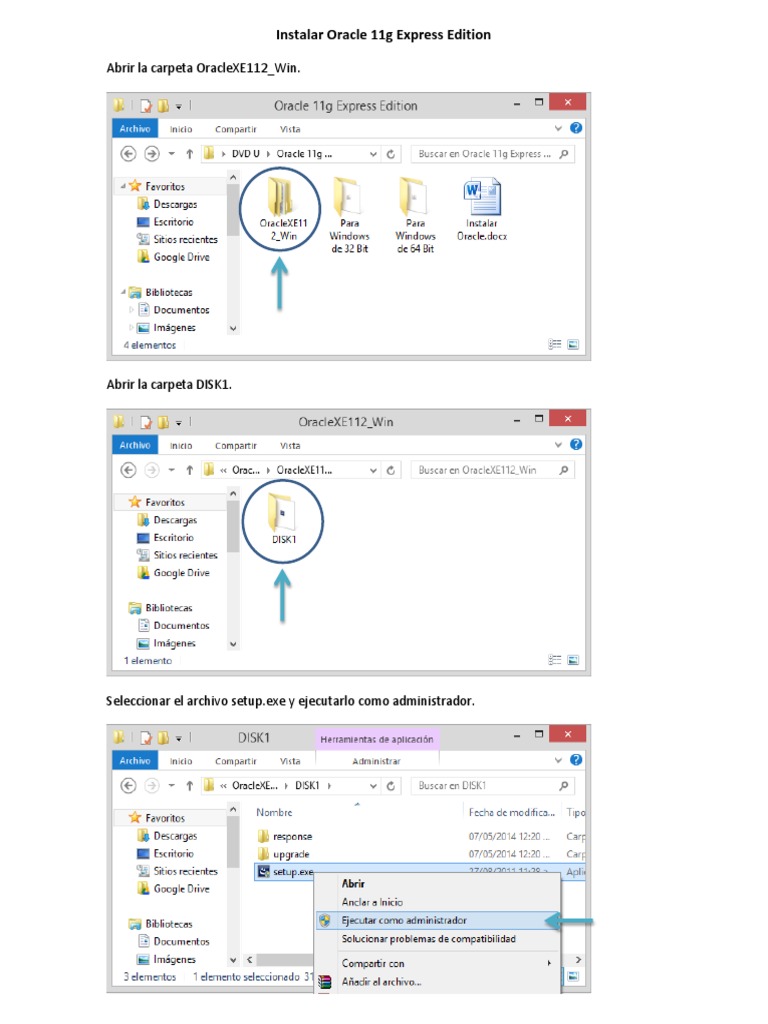The width and height of the screenshot is (768, 1024).
Task: Click Back arrow in OracleXE112_Win window
Action: tap(129, 470)
